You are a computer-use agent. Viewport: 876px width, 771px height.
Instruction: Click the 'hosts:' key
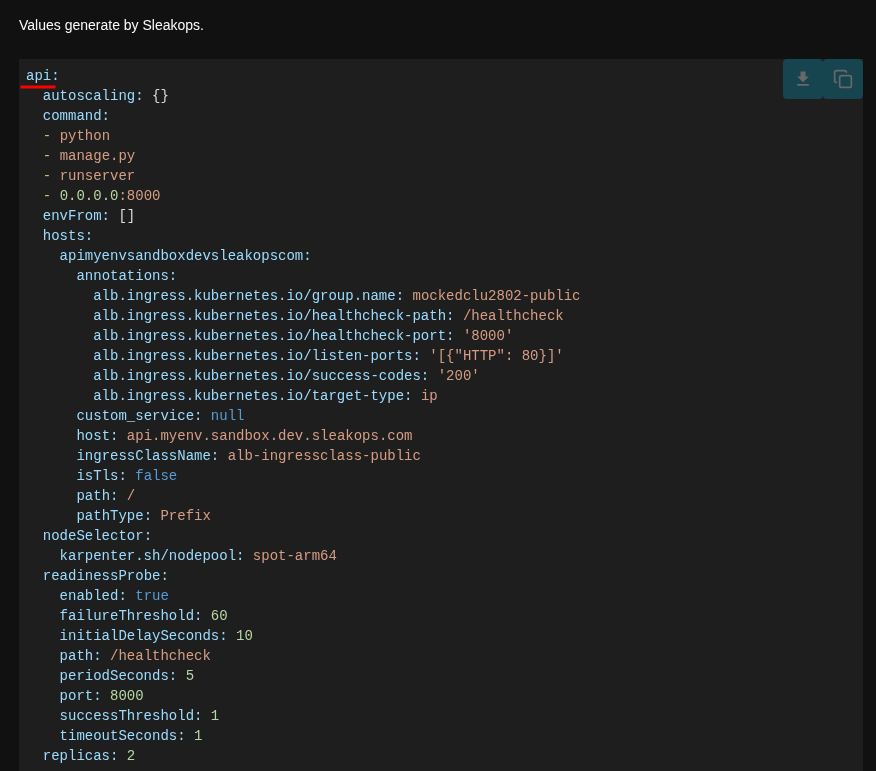pos(68,236)
